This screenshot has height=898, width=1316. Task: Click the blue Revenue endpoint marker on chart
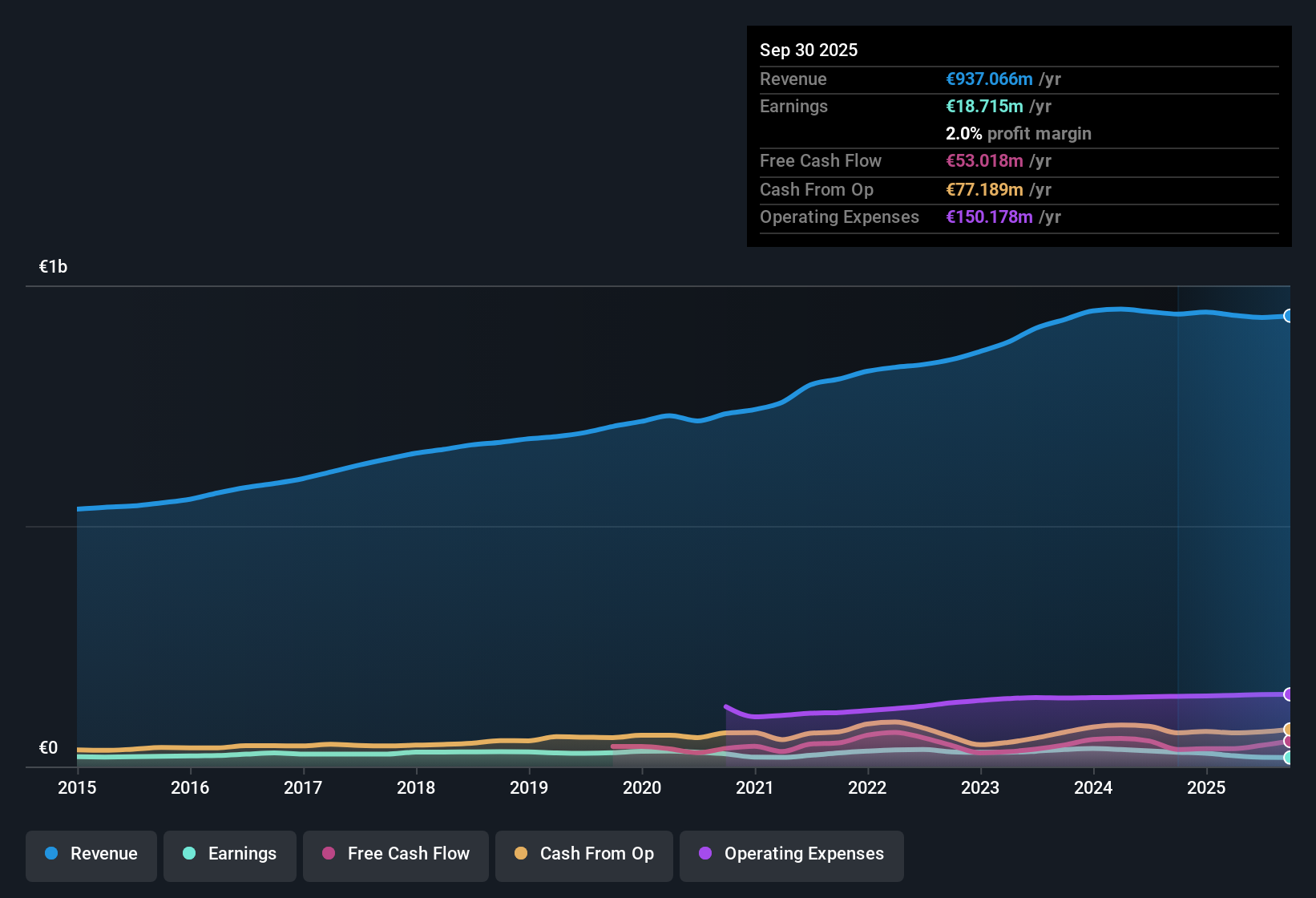coord(1289,315)
